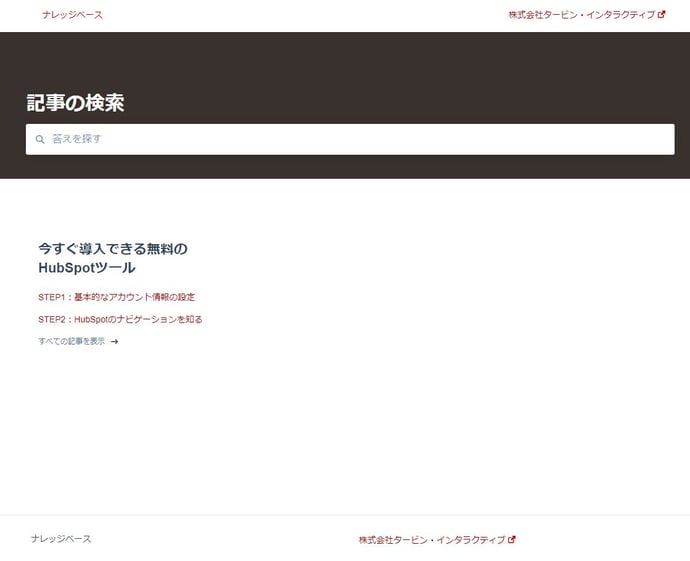Open 株式会社タービン・インタラクティブ link in header
The width and height of the screenshot is (690, 561).
[581, 15]
